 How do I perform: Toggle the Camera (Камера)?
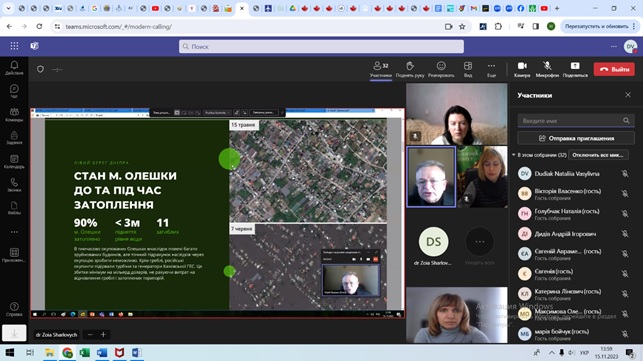522,69
